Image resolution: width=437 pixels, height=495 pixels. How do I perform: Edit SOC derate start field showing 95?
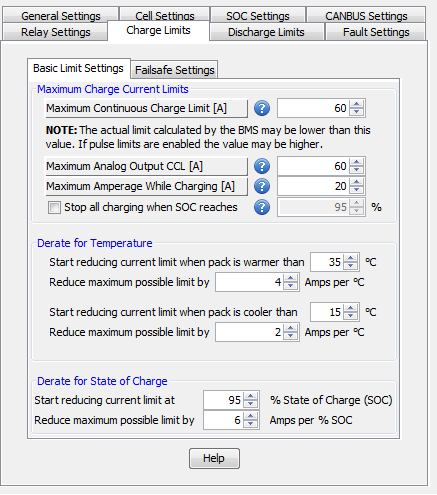click(223, 400)
